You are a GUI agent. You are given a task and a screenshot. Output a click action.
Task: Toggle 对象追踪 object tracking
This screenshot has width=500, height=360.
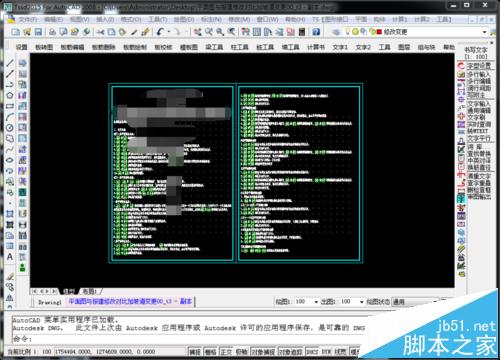(x=291, y=352)
